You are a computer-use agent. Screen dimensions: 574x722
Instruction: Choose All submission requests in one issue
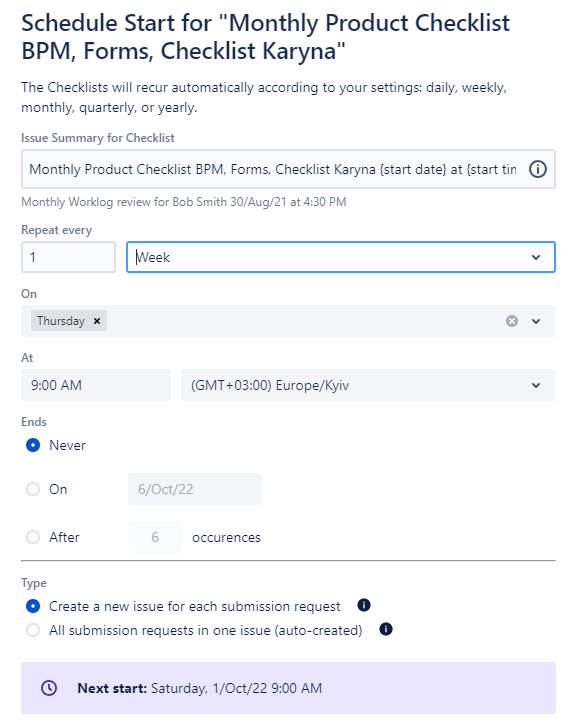click(33, 630)
